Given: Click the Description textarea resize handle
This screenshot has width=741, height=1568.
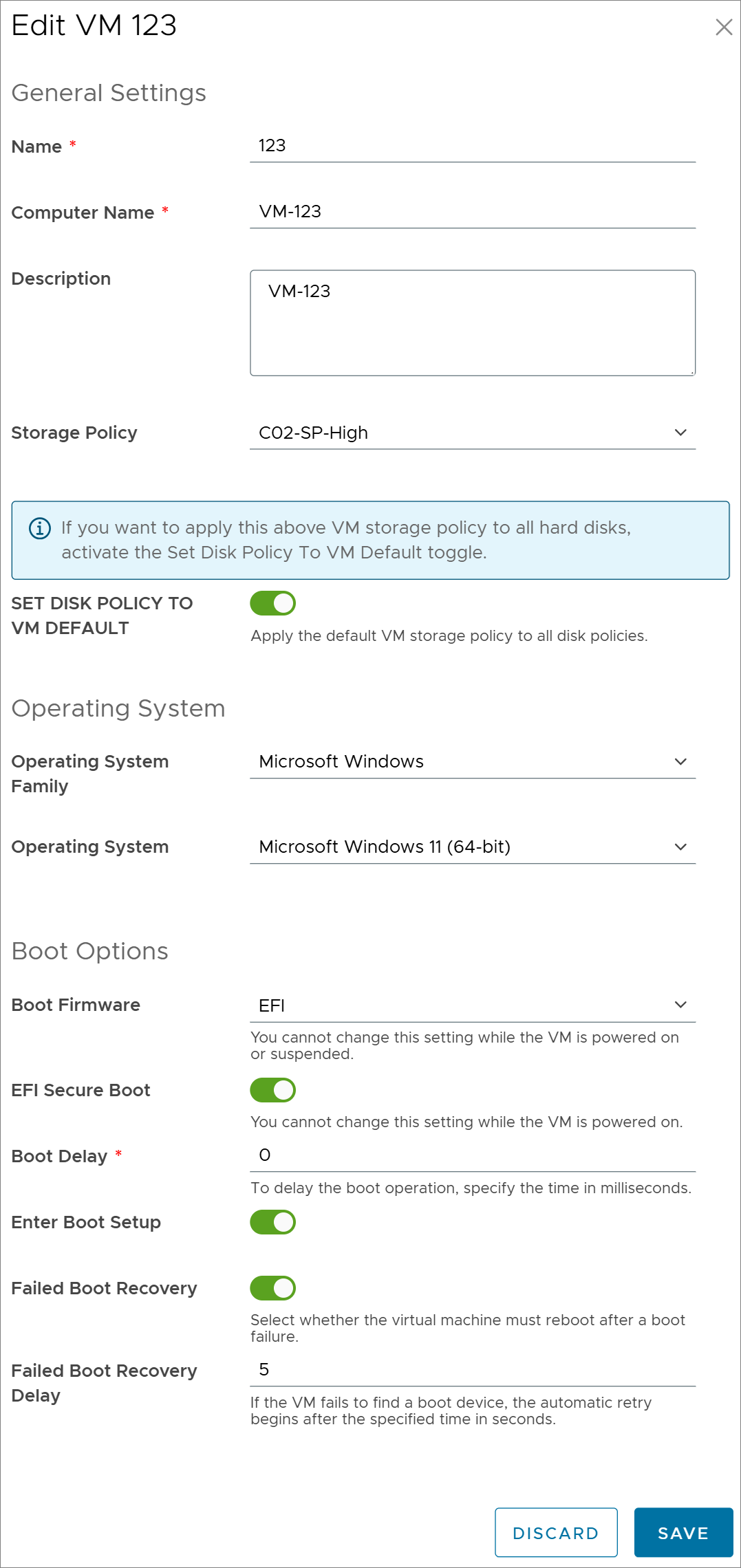Looking at the screenshot, I should coord(691,372).
